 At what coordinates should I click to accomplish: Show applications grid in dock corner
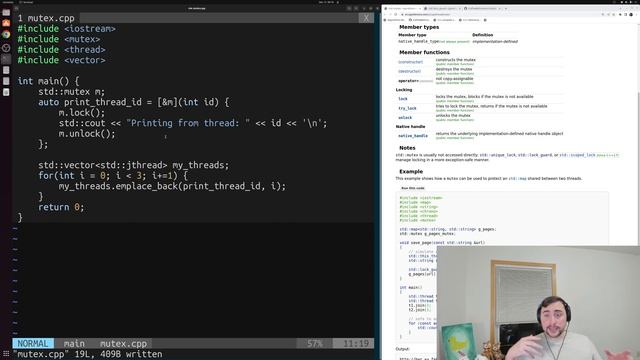click(6, 354)
